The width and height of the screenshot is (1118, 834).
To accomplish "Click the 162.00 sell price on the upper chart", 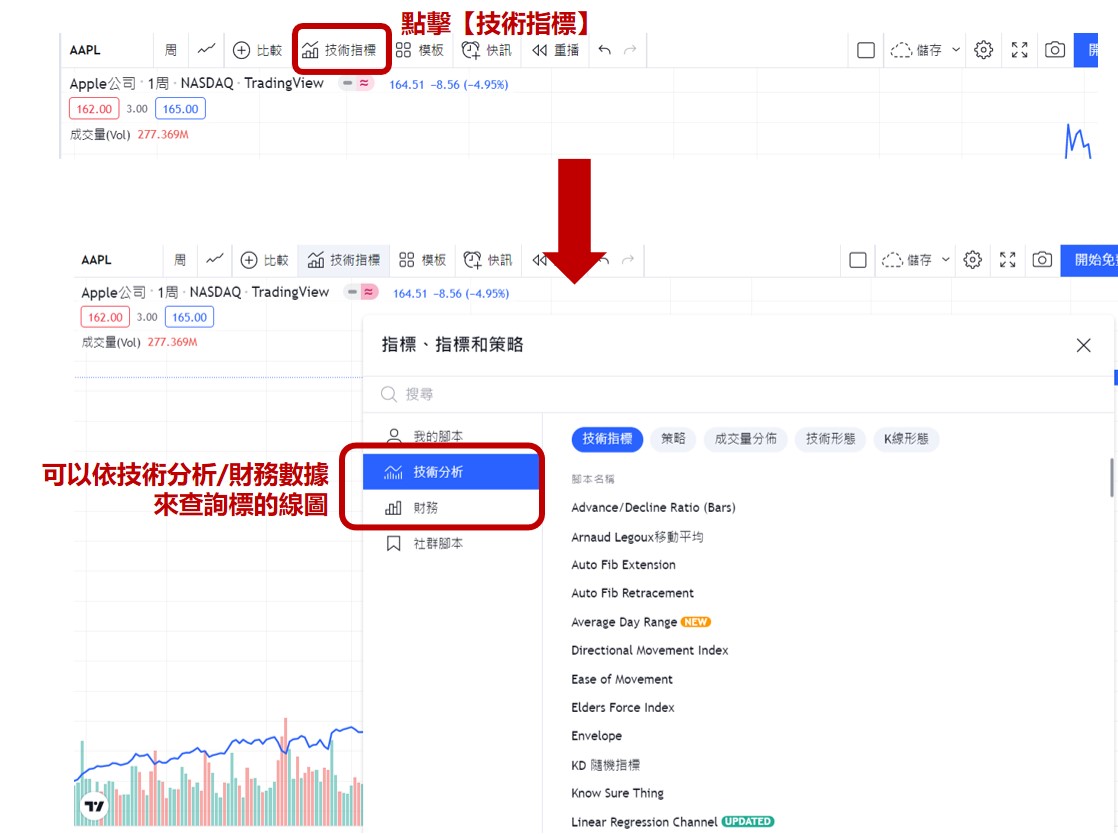I will point(94,109).
